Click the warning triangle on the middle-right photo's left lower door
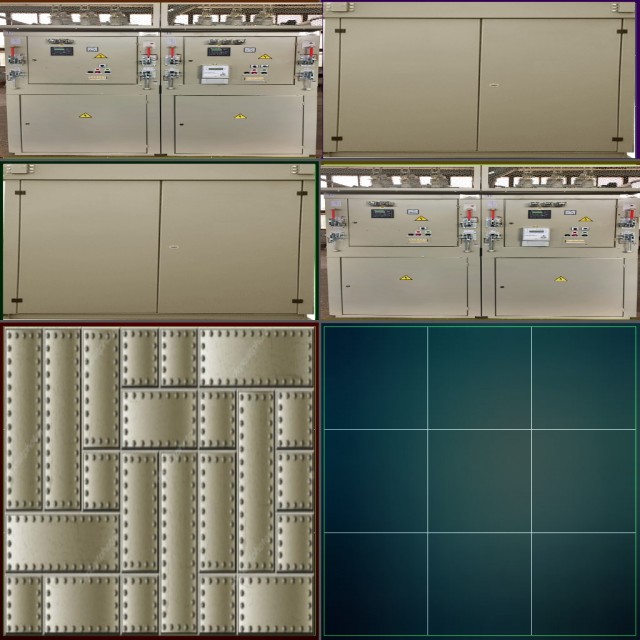The height and width of the screenshot is (640, 640). tap(405, 278)
